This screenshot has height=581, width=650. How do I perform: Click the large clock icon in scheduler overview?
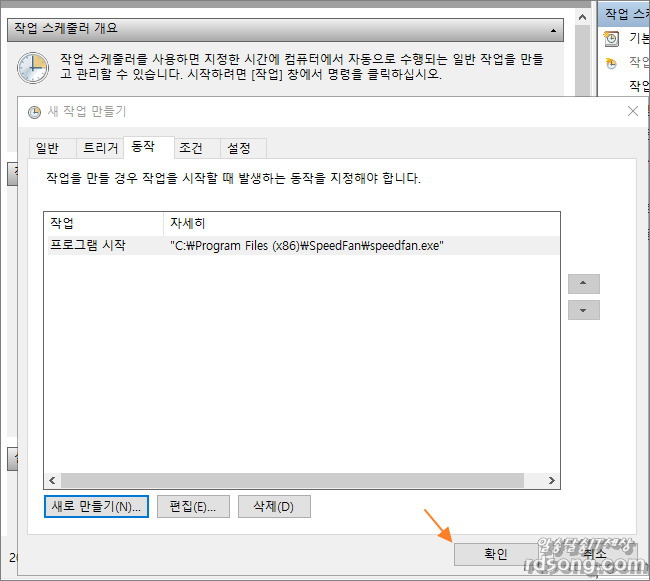point(33,67)
